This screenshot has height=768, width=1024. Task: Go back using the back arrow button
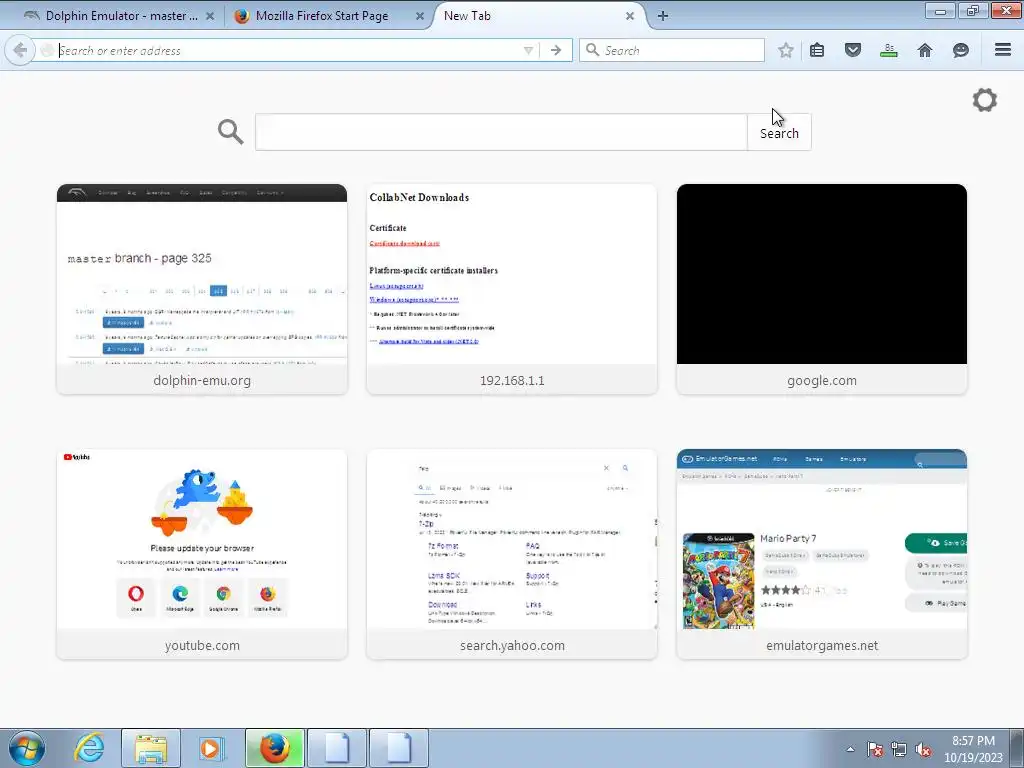[20, 50]
